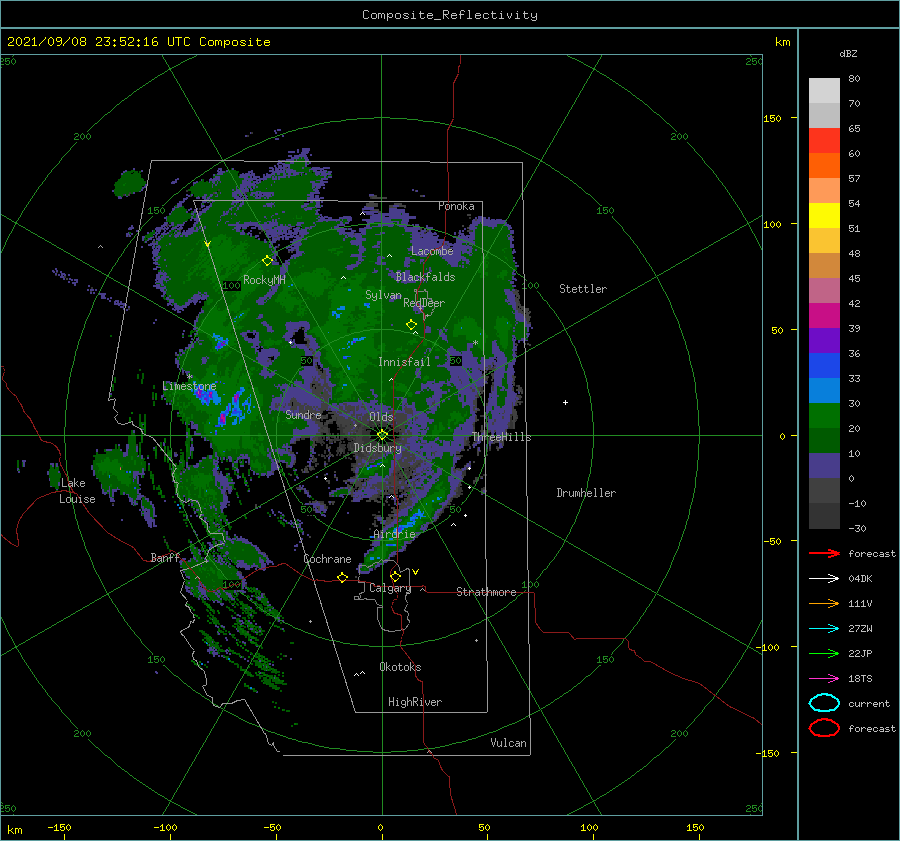Click the dBZ legend heading
This screenshot has height=841, width=900.
coord(848,53)
